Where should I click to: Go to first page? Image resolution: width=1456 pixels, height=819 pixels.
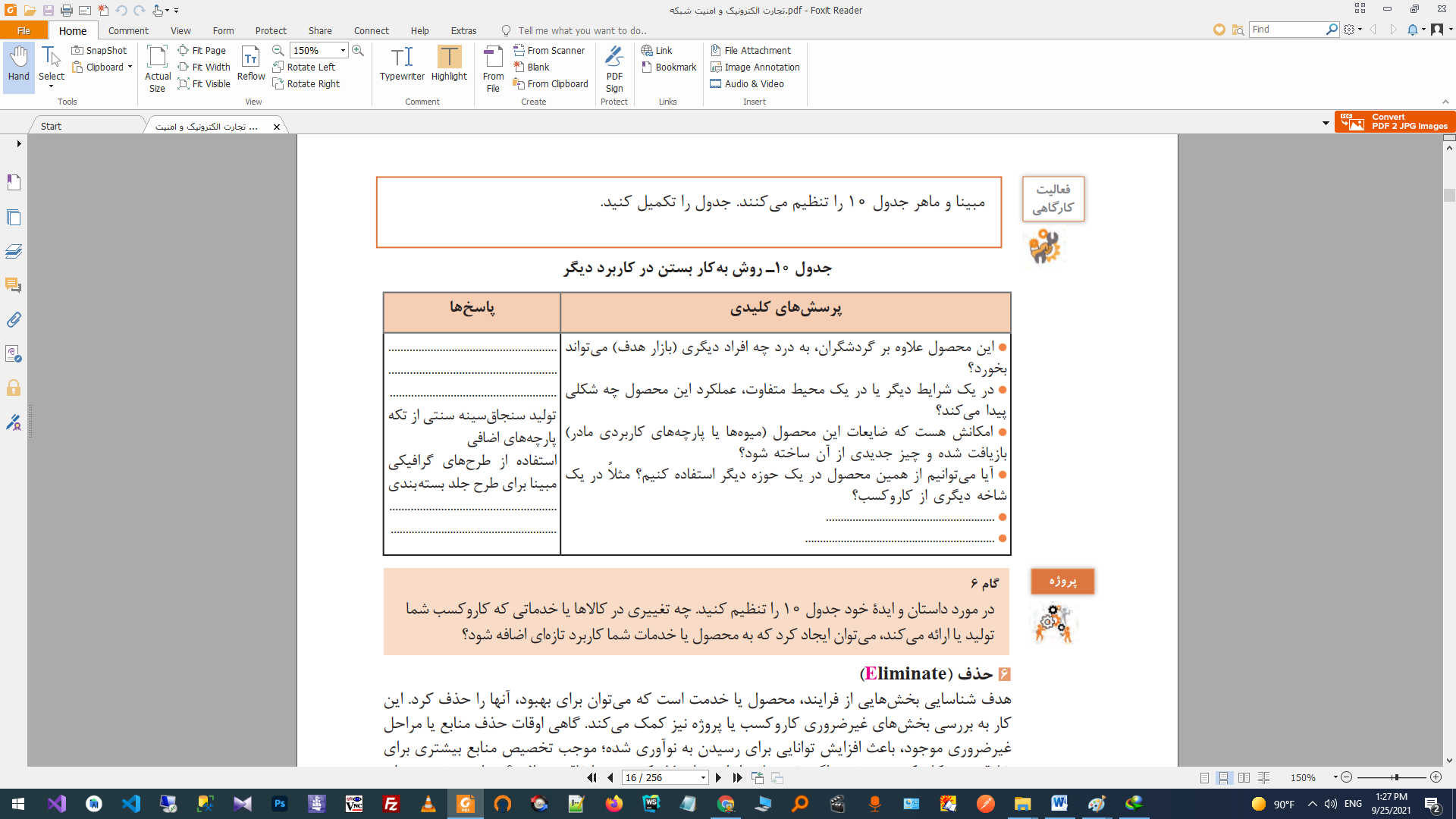591,777
